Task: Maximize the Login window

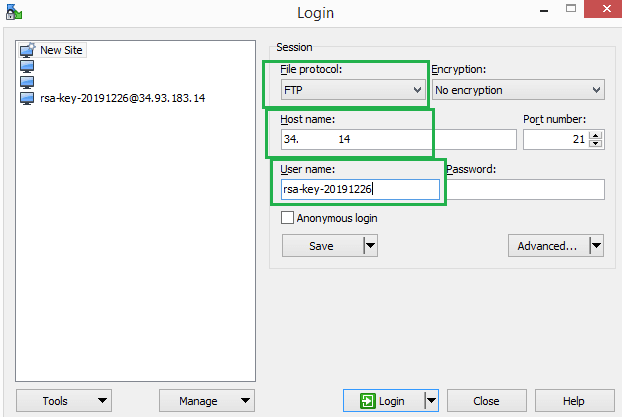Action: pyautogui.click(x=571, y=9)
